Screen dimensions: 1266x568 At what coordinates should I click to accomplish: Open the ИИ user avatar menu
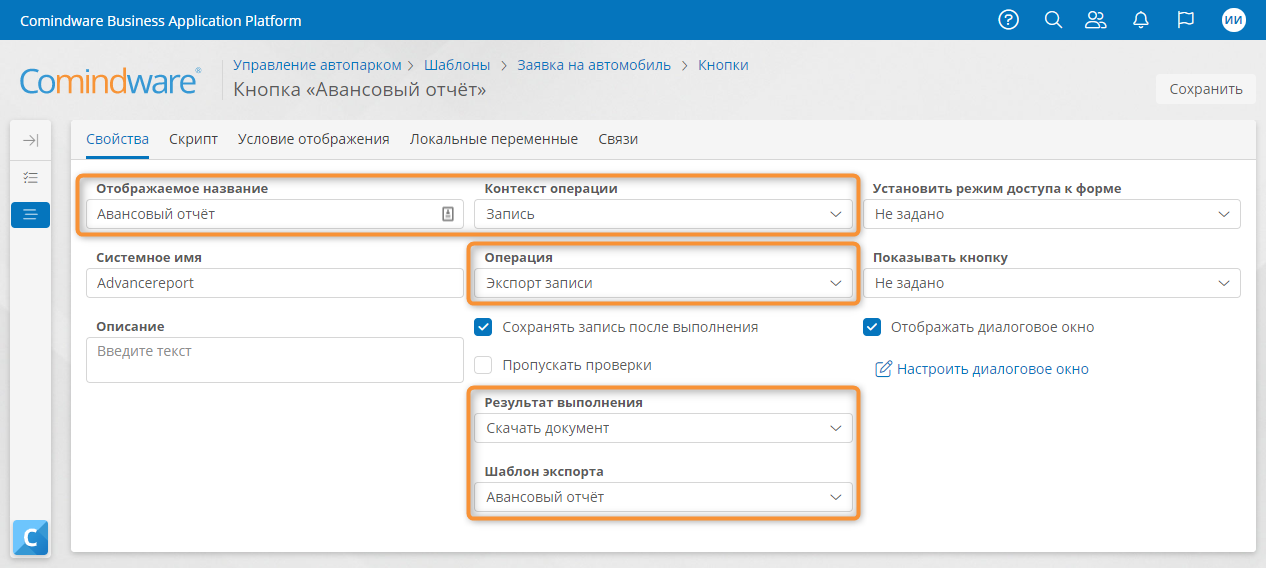click(x=1234, y=20)
